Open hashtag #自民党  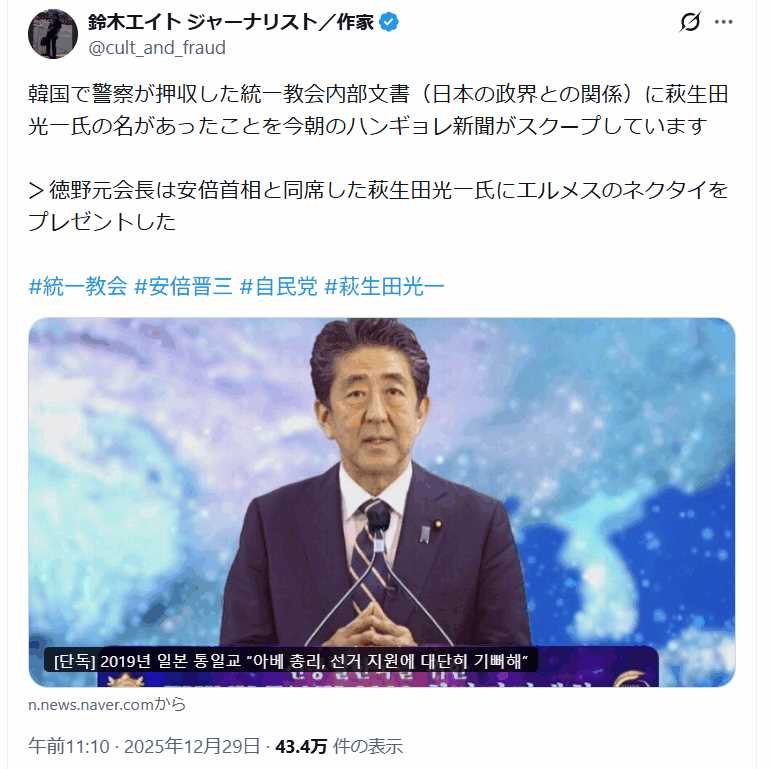click(279, 286)
